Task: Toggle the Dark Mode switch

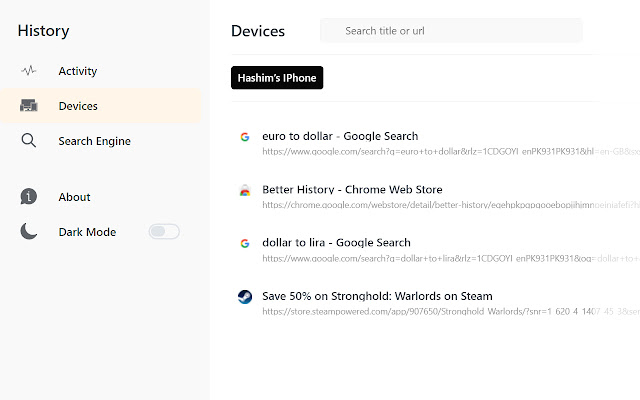Action: point(164,232)
